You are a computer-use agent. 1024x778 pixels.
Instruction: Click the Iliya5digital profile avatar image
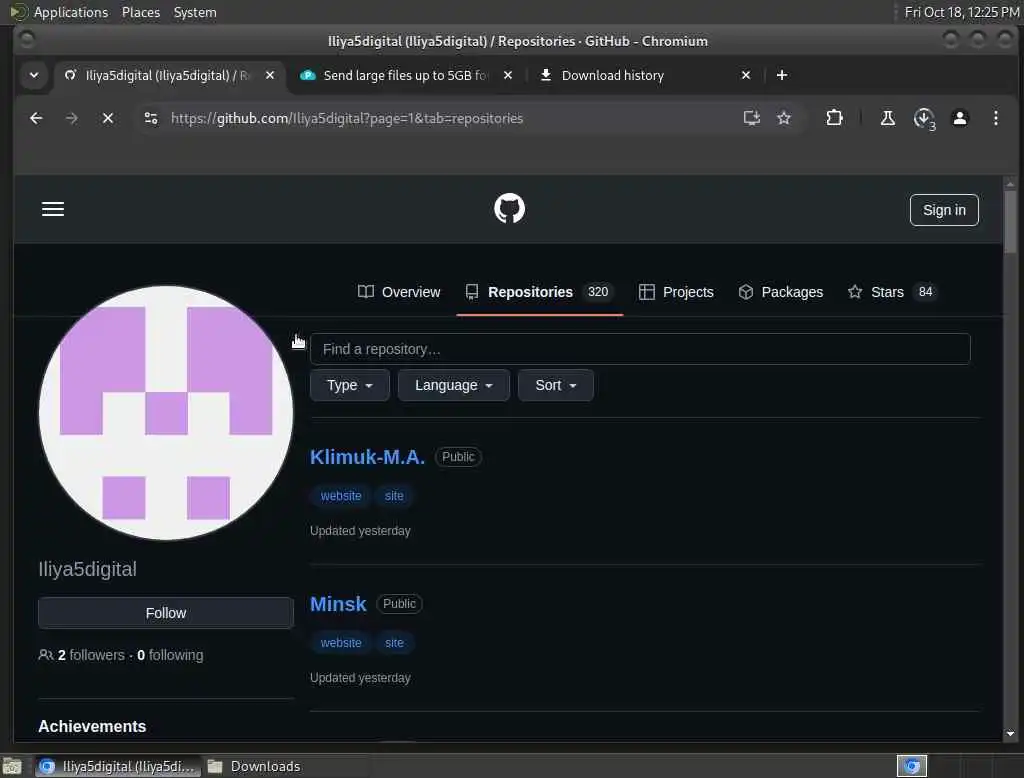coord(166,413)
